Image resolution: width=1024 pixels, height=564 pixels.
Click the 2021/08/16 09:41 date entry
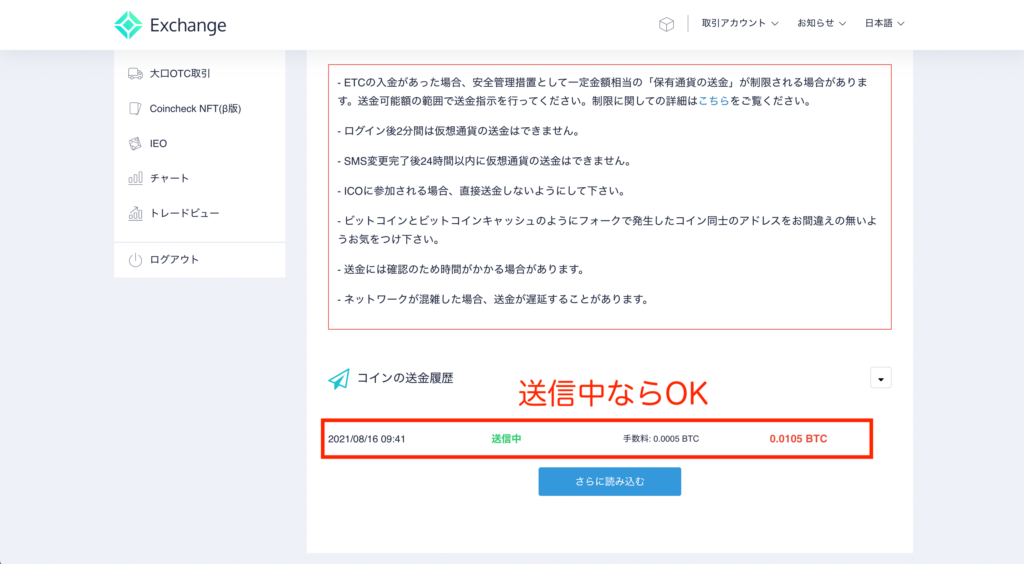click(x=366, y=439)
